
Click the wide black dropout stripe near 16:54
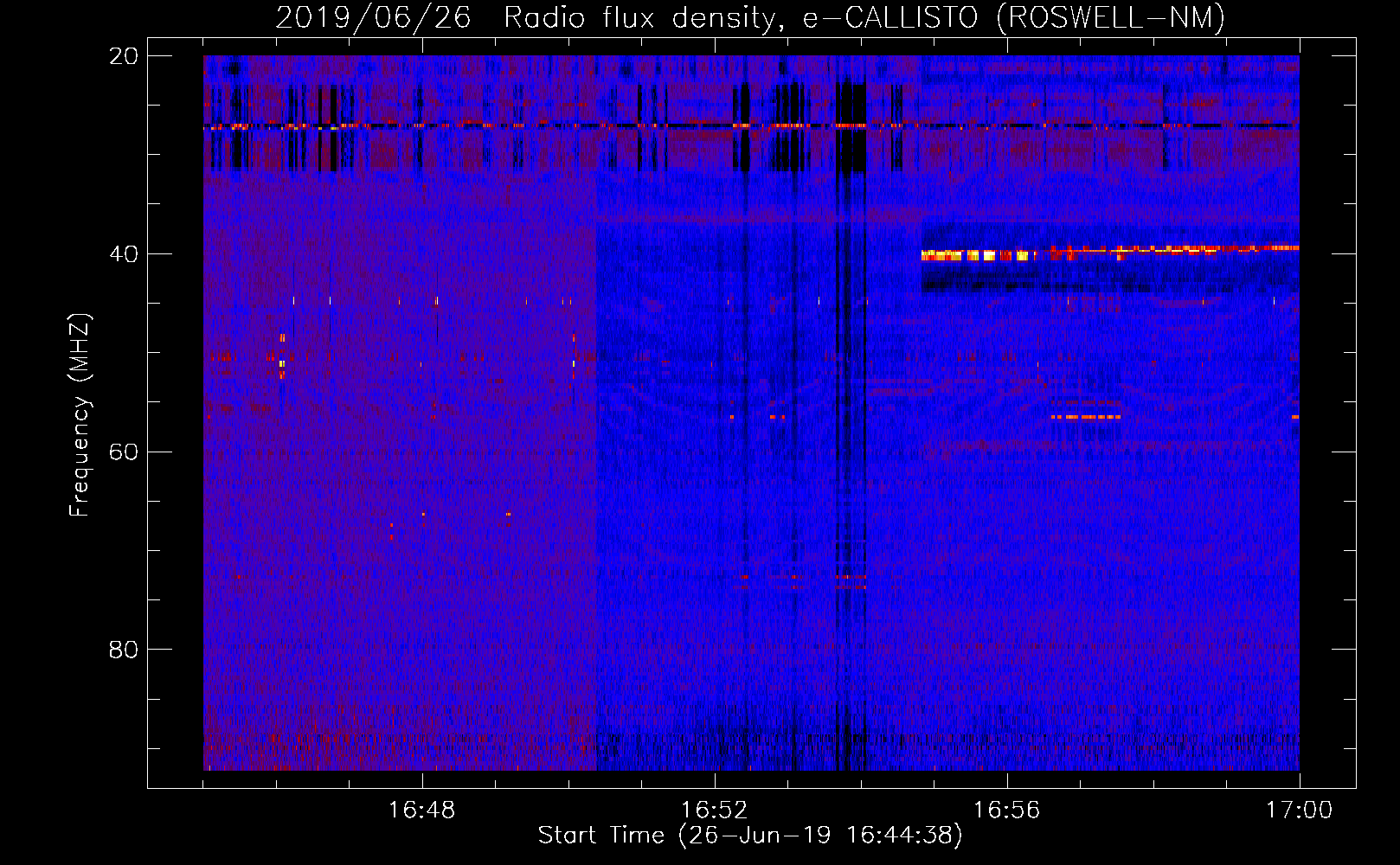click(851, 128)
